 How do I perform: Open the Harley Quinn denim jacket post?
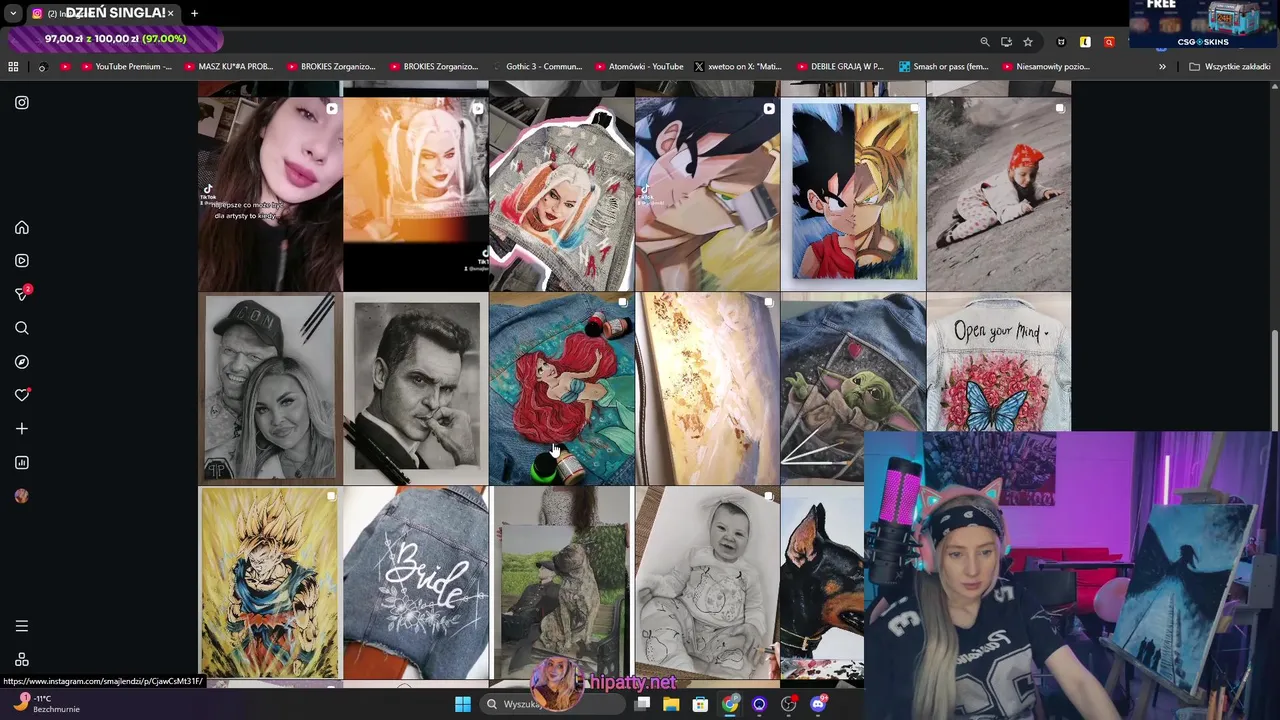click(x=562, y=194)
